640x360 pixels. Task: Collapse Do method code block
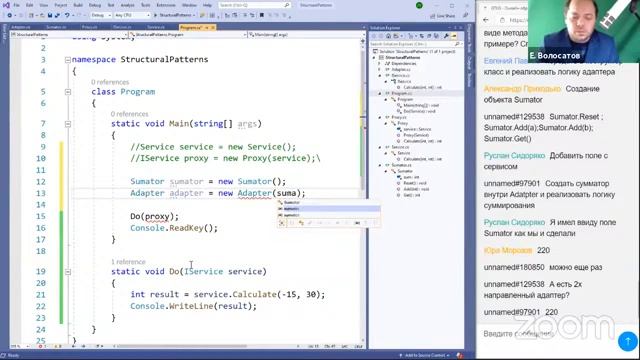pyautogui.click(x=68, y=272)
